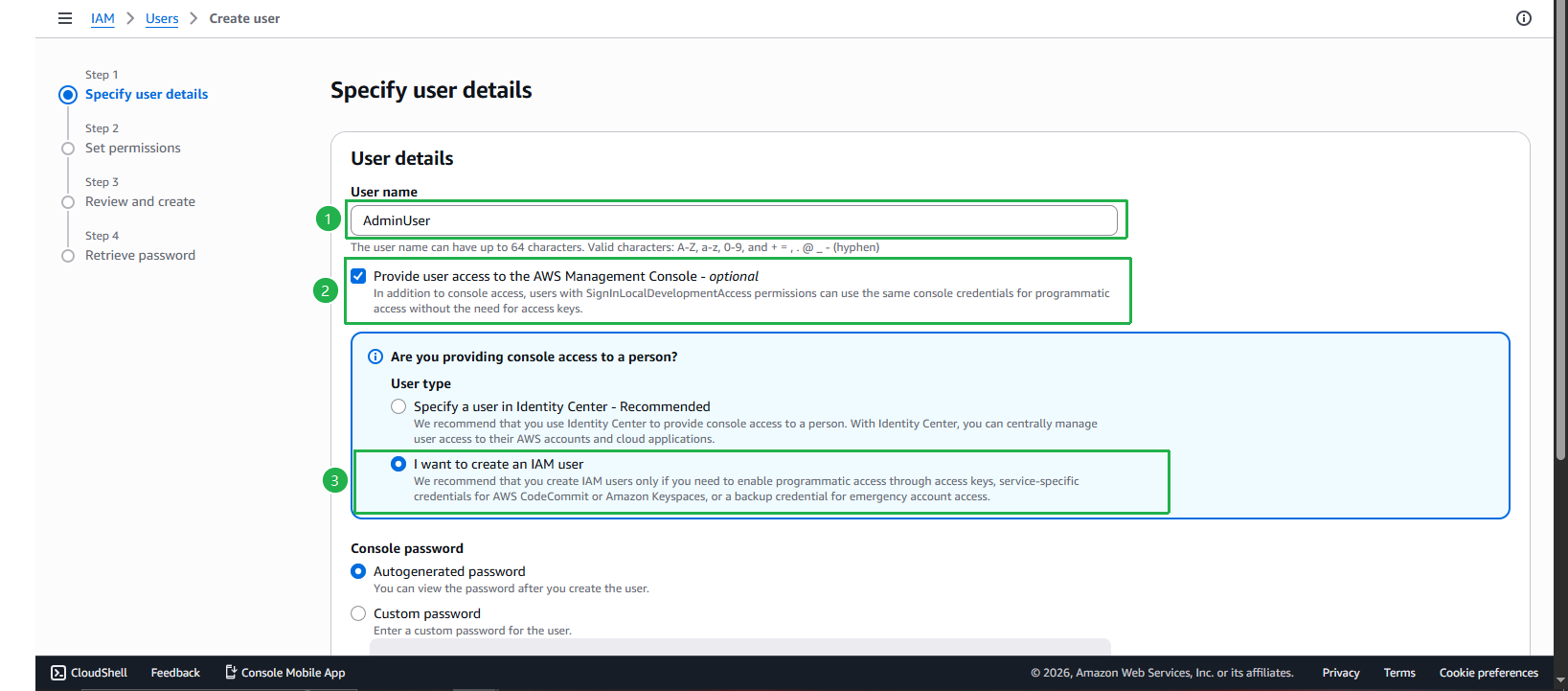Click the info icon at top right

(x=1524, y=18)
